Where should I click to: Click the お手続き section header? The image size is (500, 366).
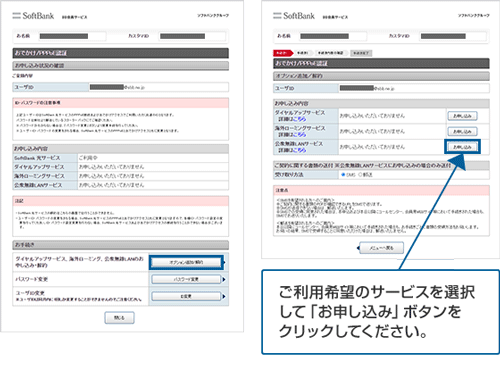(121, 245)
